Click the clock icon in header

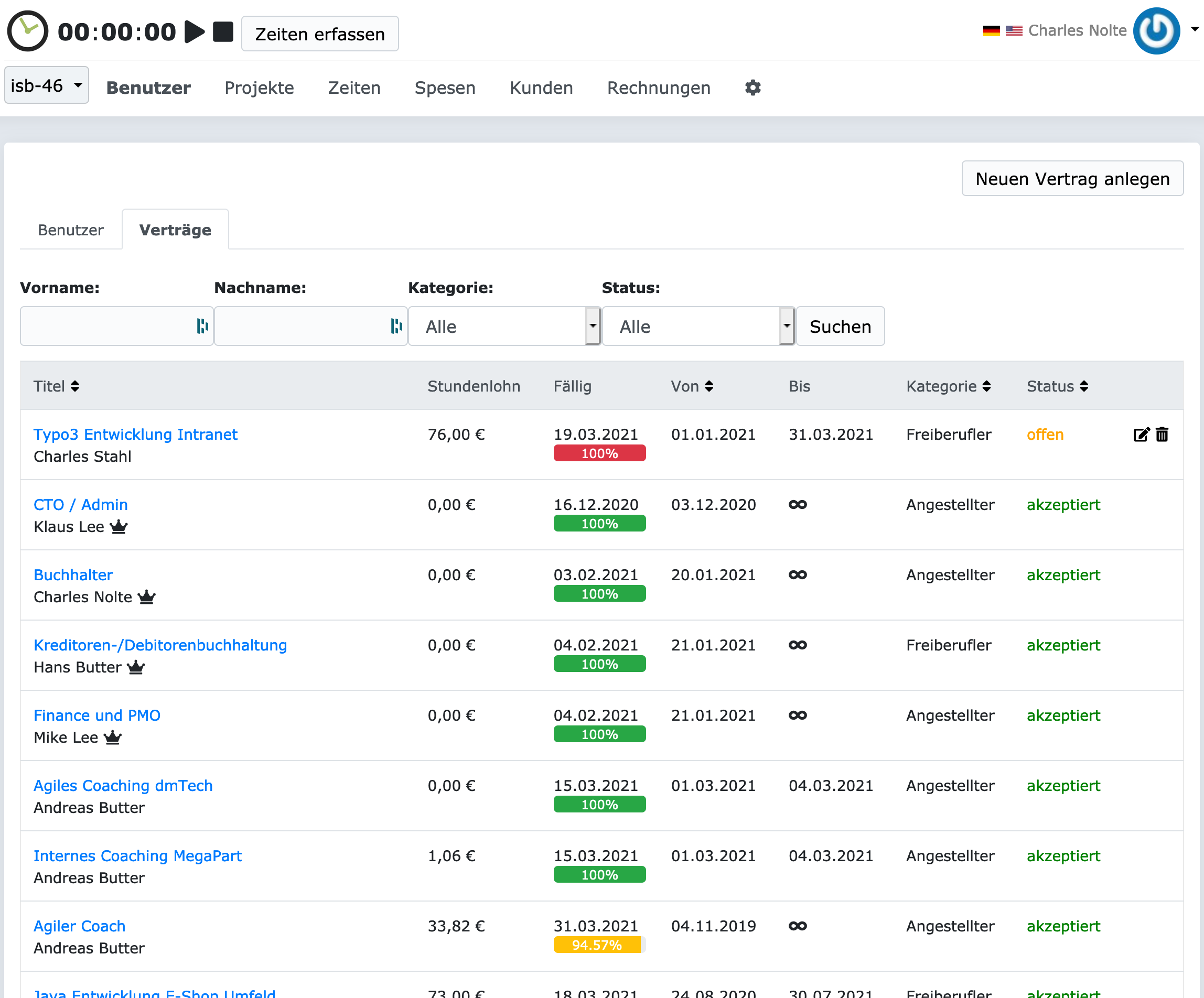pos(27,31)
